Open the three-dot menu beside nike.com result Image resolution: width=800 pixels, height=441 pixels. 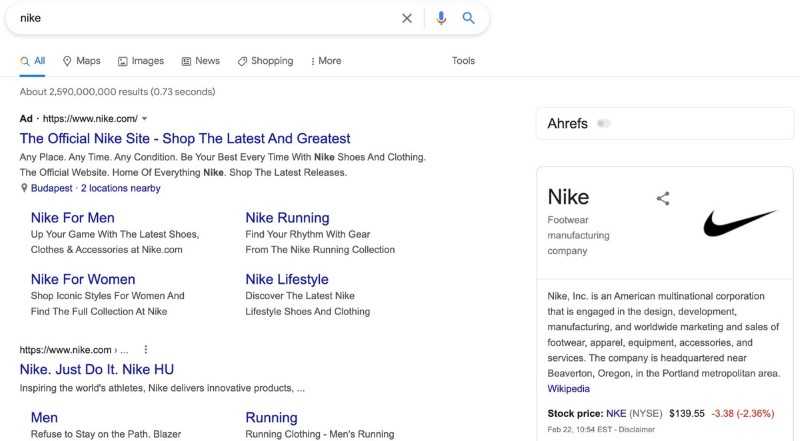pyautogui.click(x=146, y=350)
